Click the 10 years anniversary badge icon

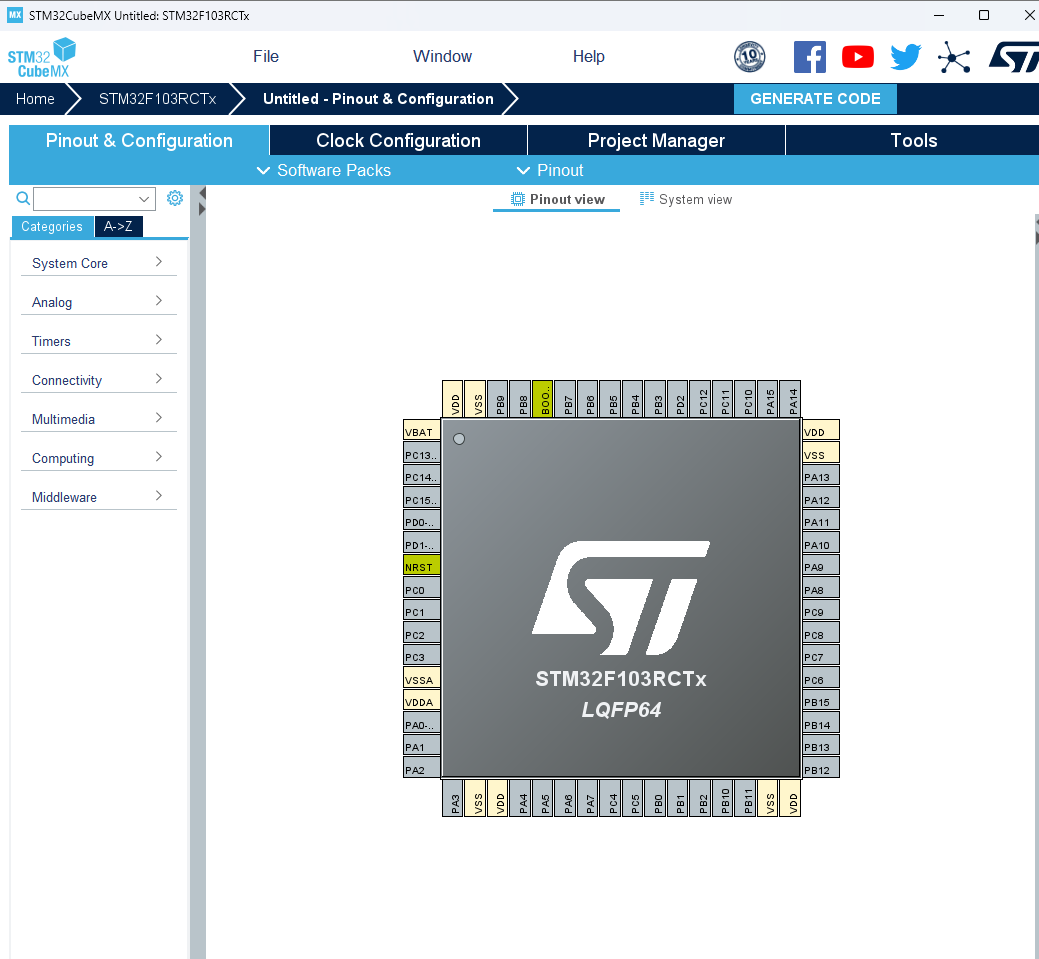click(749, 57)
